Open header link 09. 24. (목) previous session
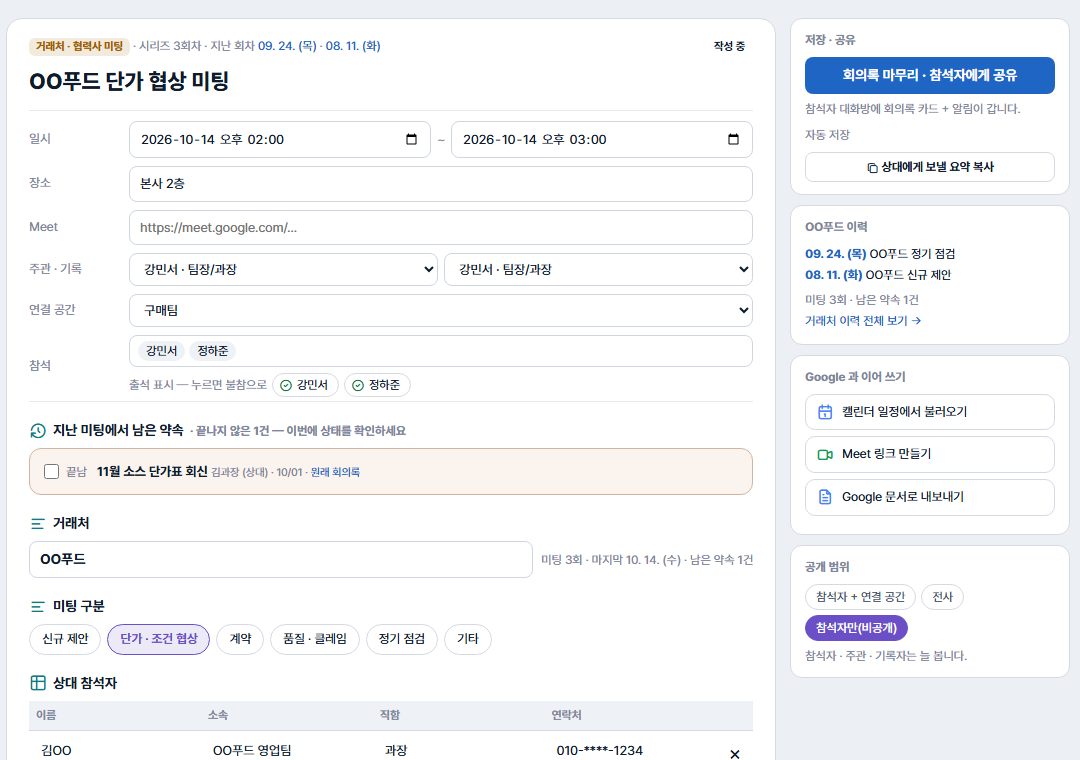1080x760 pixels. pyautogui.click(x=287, y=46)
